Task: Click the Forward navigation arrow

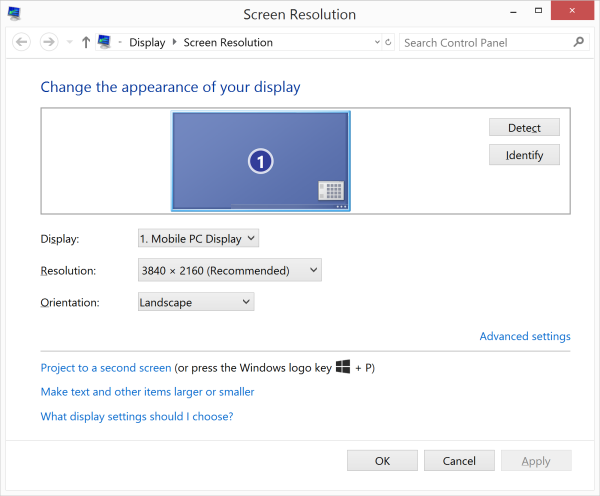Action: coord(49,42)
